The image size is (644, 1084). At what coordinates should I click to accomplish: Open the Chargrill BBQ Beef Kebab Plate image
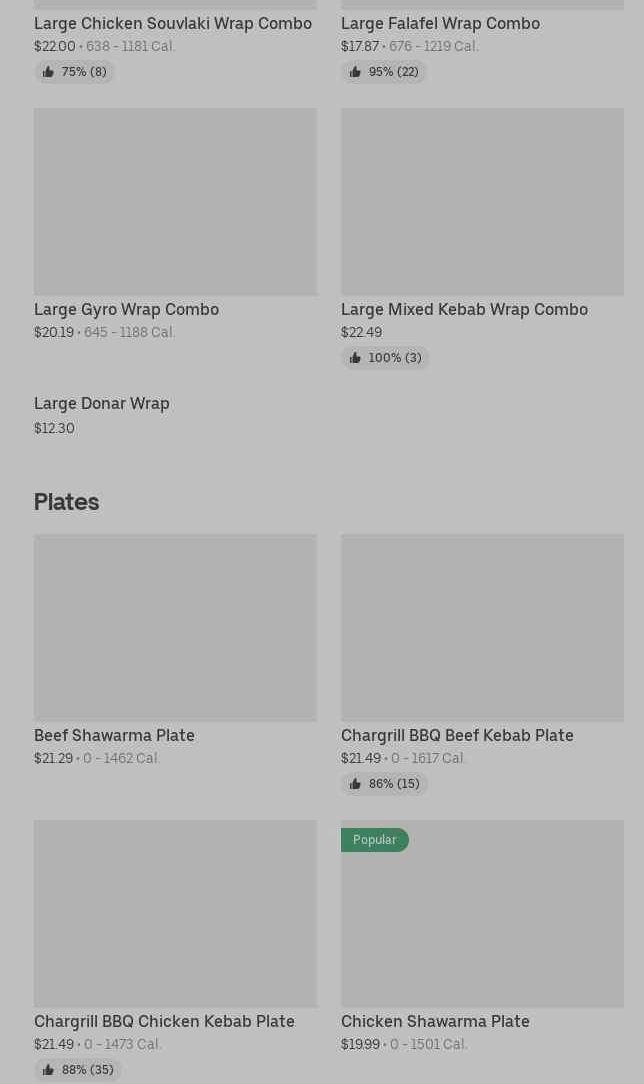click(482, 628)
